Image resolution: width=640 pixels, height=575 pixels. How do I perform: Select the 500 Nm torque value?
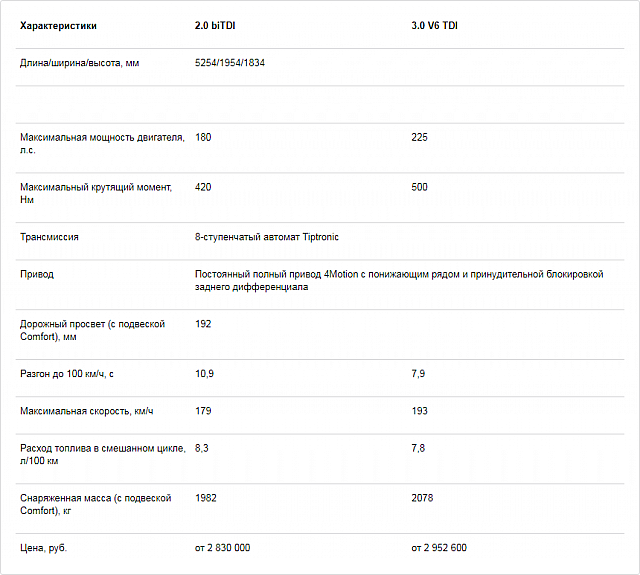(x=419, y=187)
